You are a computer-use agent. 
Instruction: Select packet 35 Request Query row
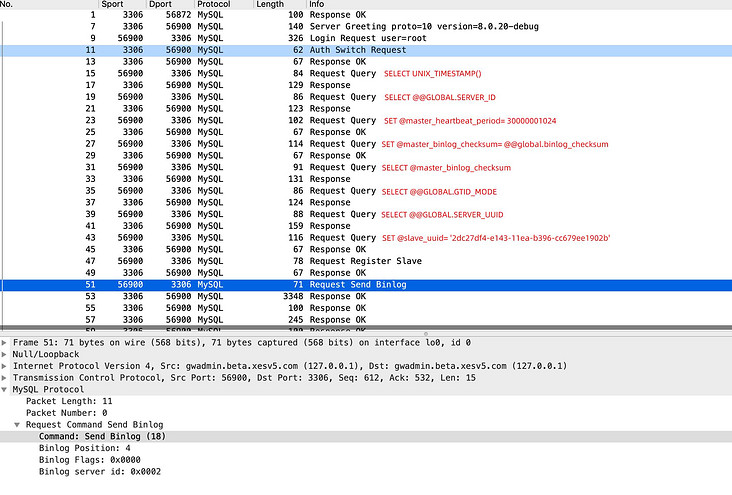pyautogui.click(x=366, y=191)
